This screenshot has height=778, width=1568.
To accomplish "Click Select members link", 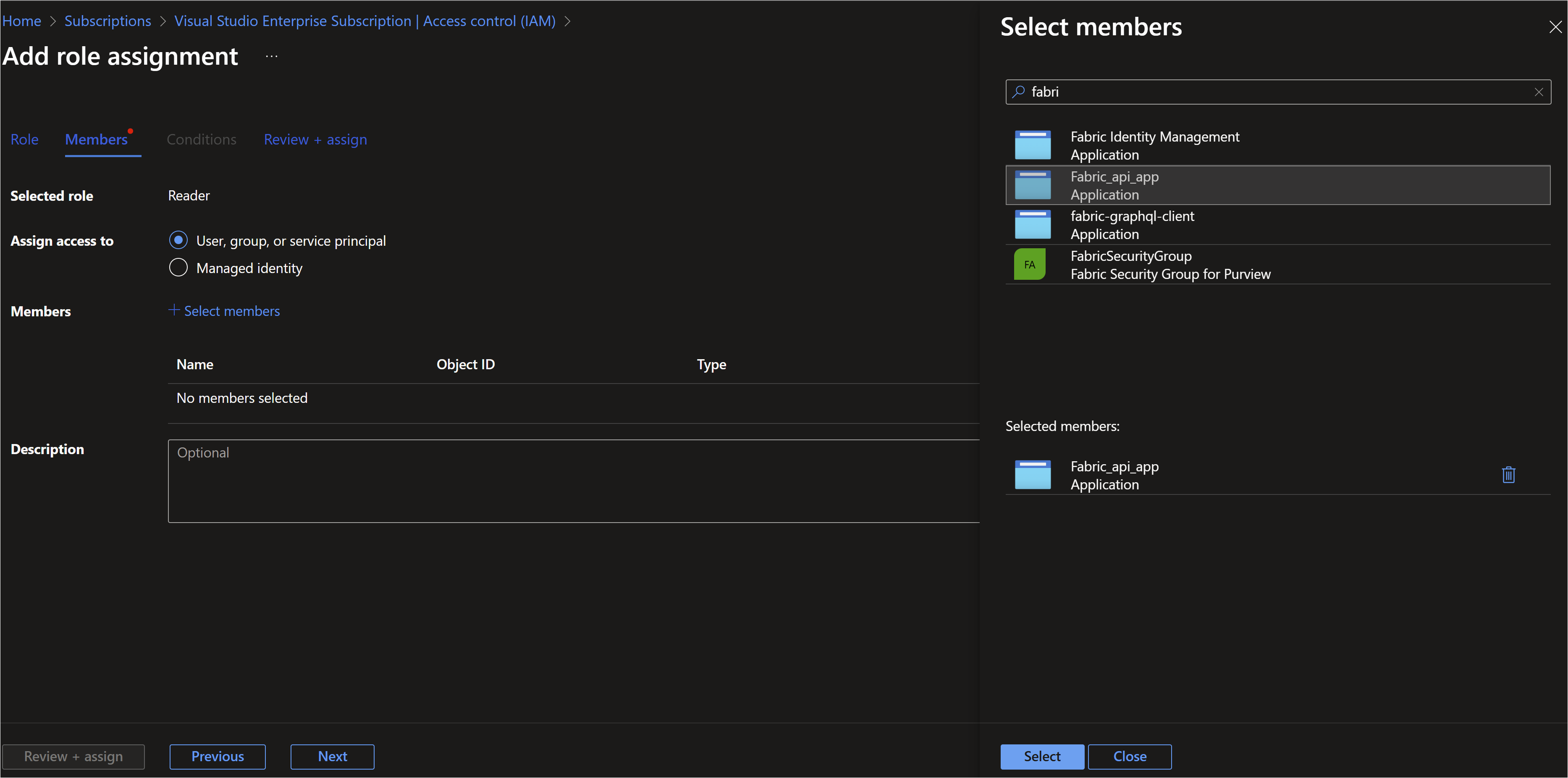I will pyautogui.click(x=232, y=311).
